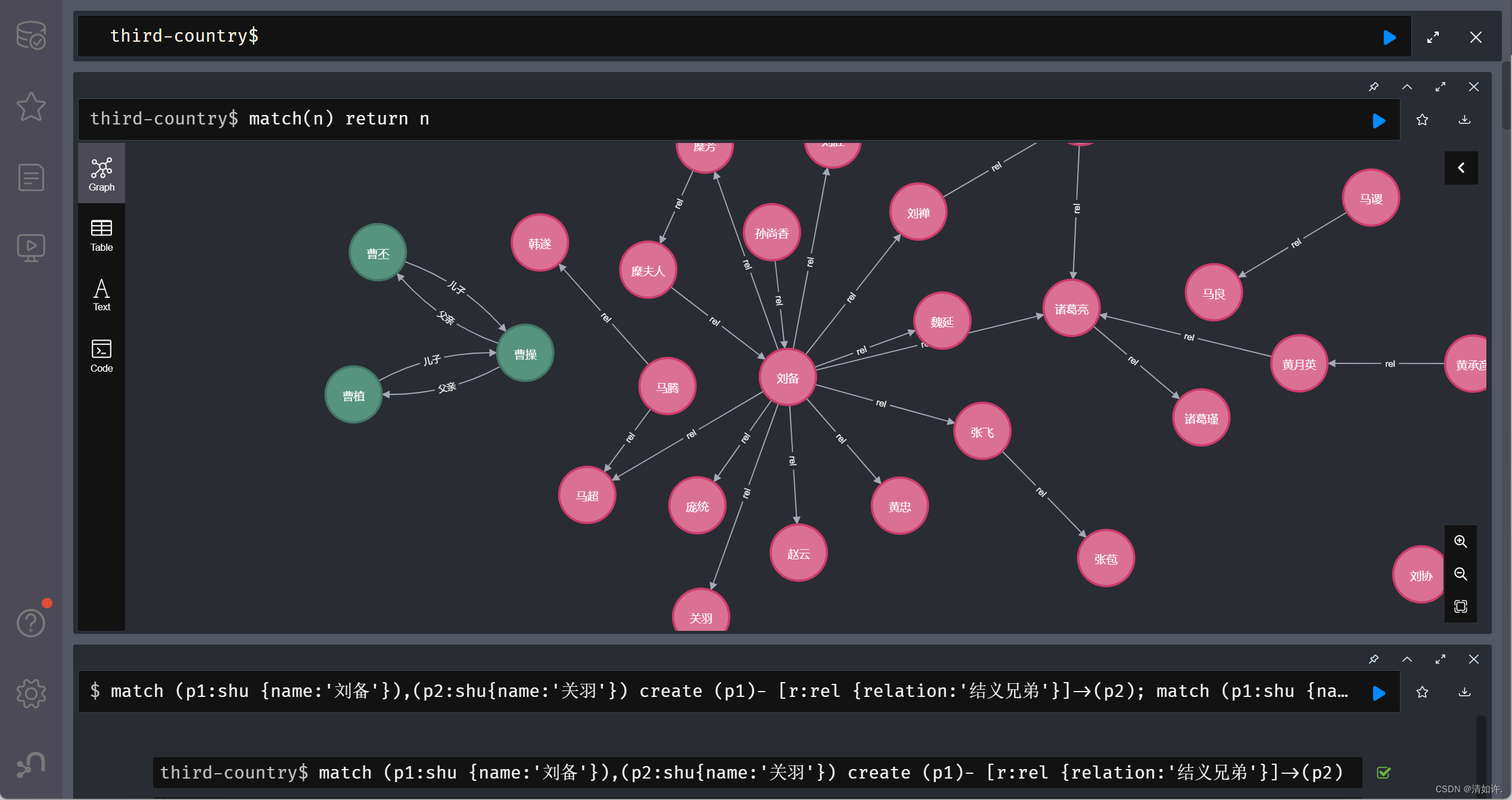Open the Neo4j guides play icon
Image resolution: width=1512 pixels, height=800 pixels.
pyautogui.click(x=31, y=247)
